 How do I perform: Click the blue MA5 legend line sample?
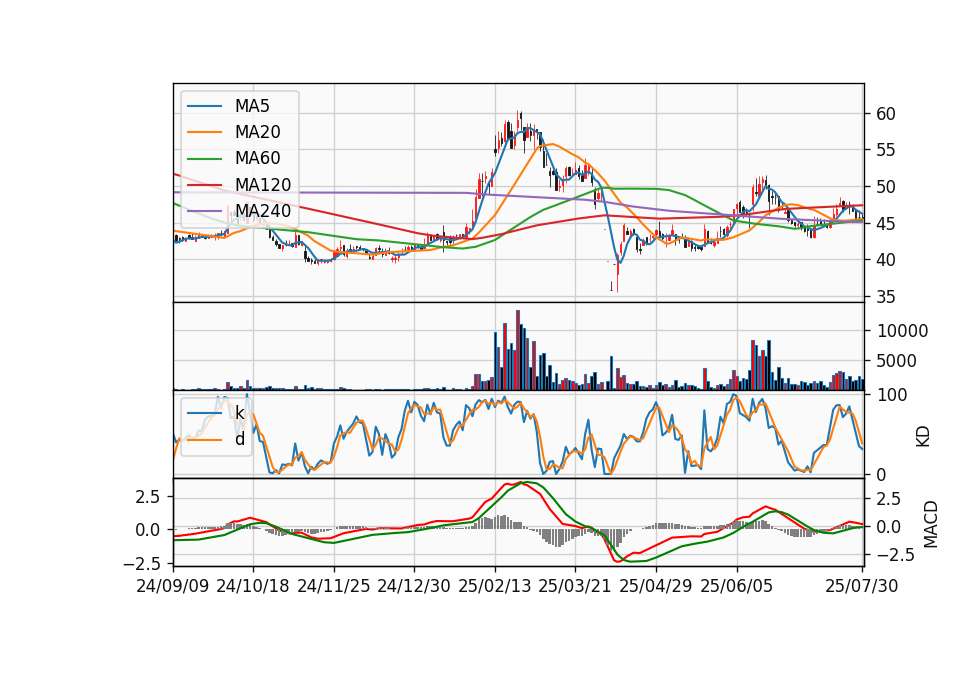(204, 107)
